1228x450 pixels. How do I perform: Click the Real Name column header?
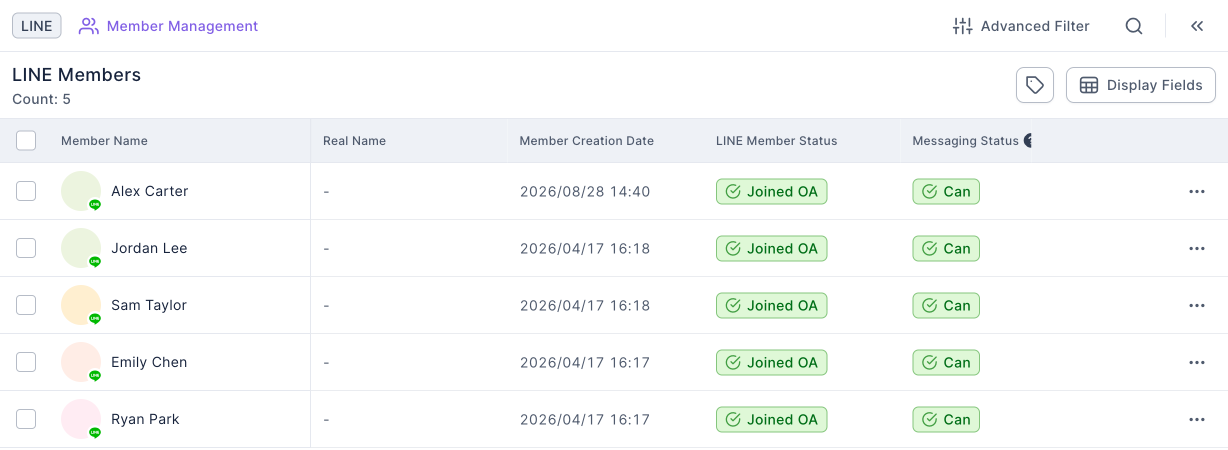[x=354, y=141]
